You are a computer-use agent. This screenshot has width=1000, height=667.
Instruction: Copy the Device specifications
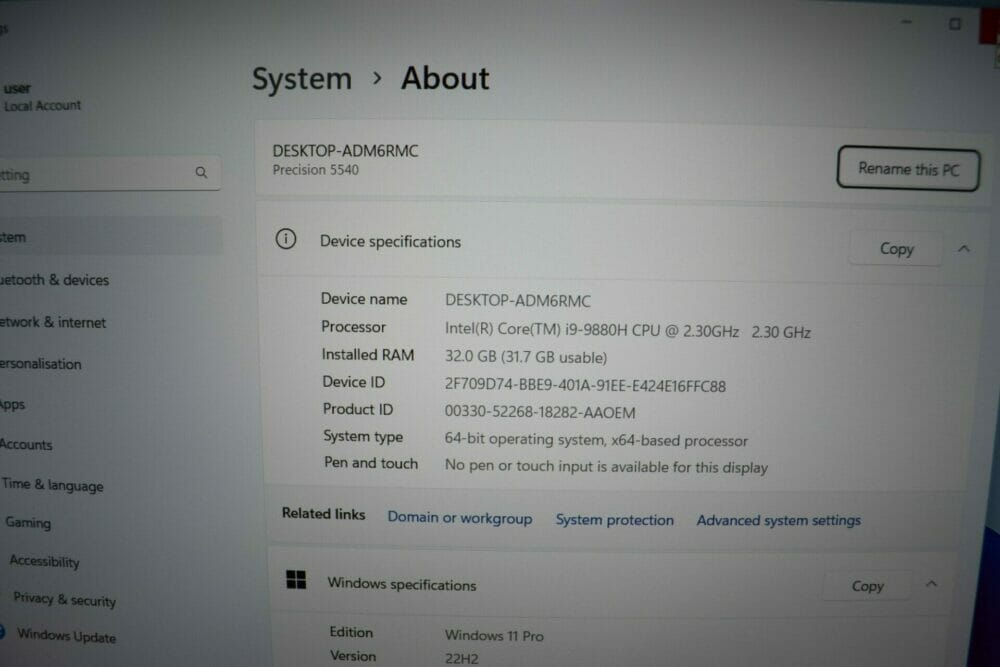click(x=896, y=249)
